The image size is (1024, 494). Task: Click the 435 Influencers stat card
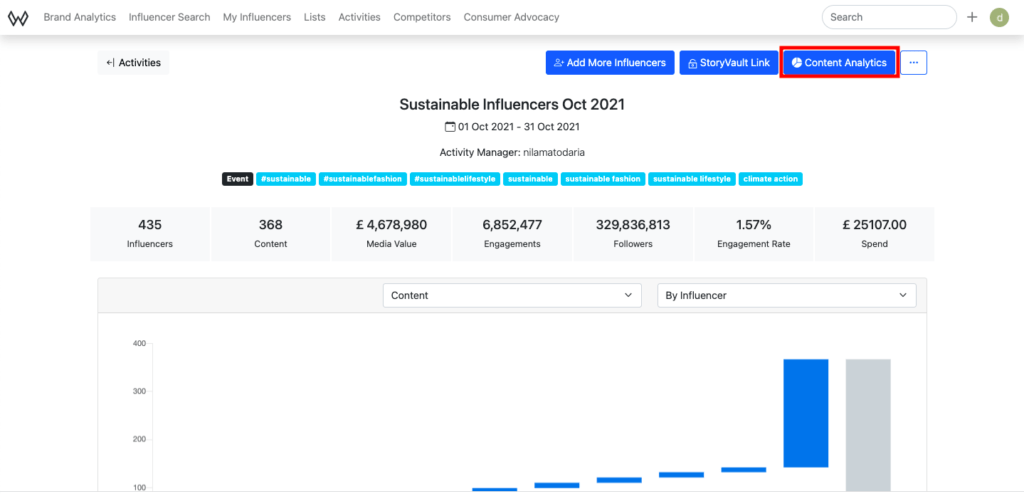[x=150, y=234]
